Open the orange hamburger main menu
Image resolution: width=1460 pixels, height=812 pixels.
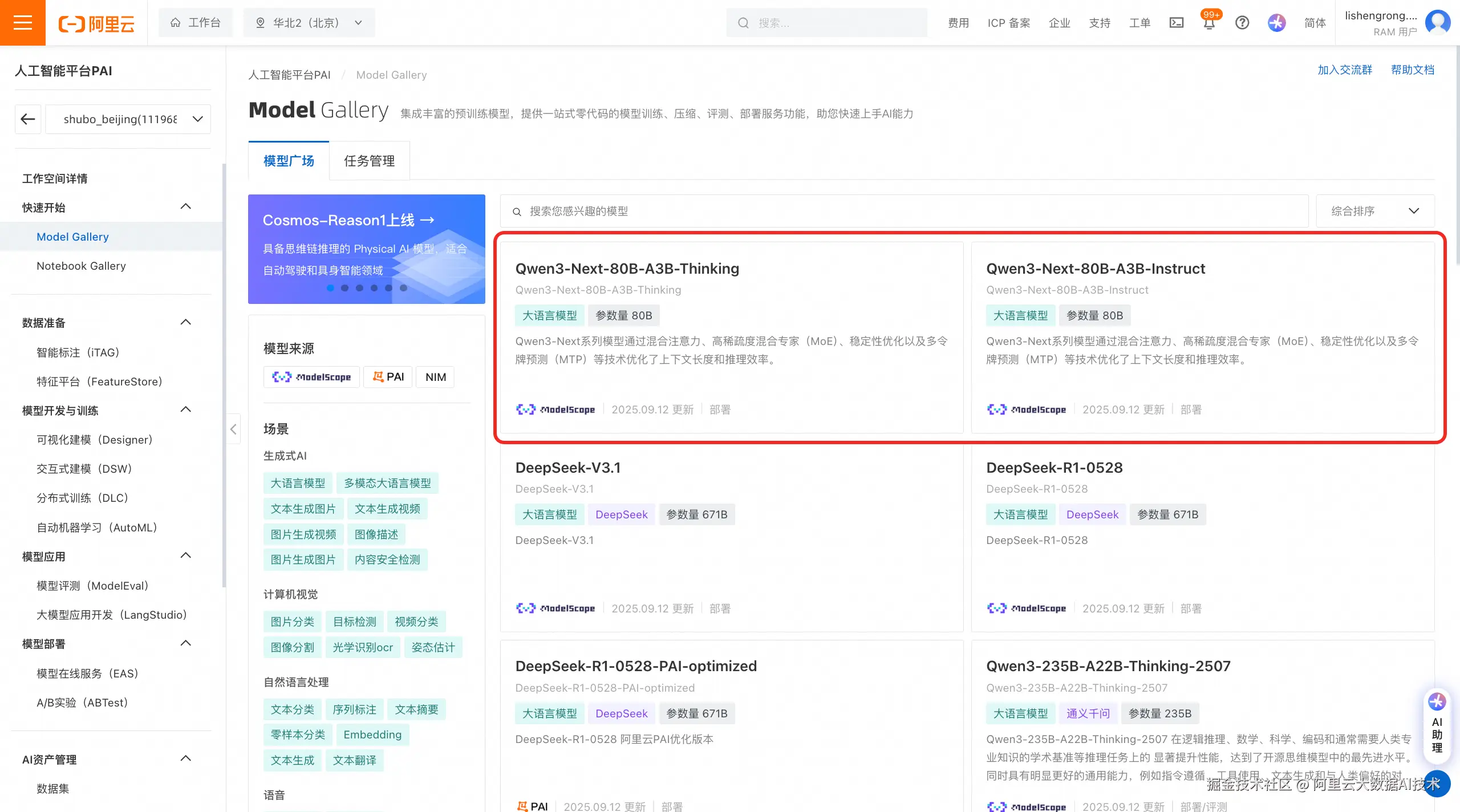(23, 23)
